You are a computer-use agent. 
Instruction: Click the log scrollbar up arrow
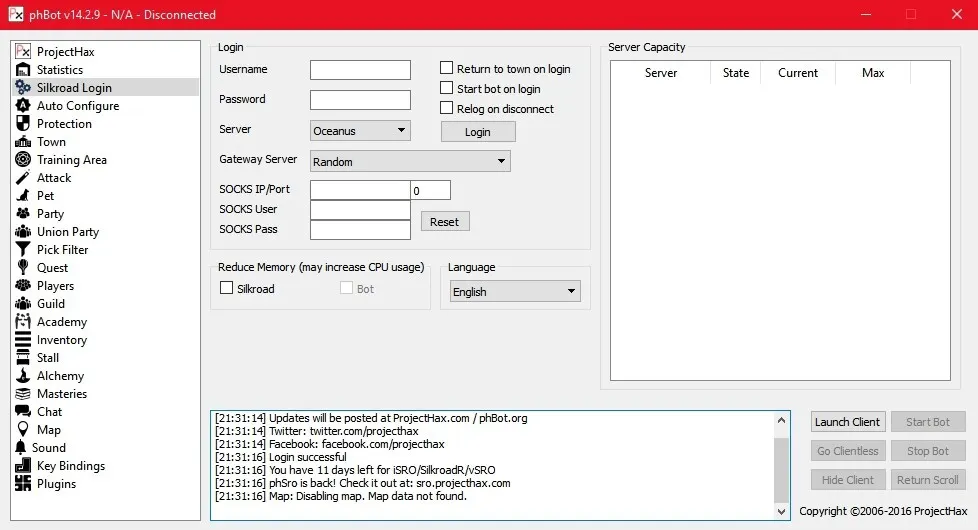tap(781, 420)
